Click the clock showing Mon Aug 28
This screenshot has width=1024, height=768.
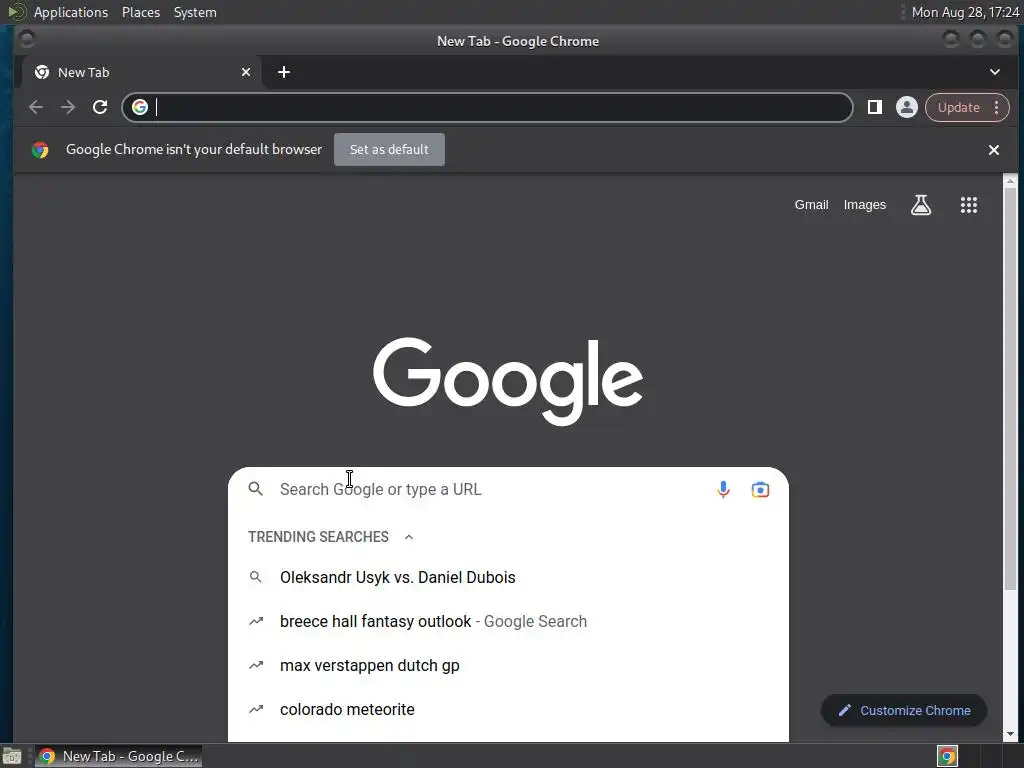[965, 12]
